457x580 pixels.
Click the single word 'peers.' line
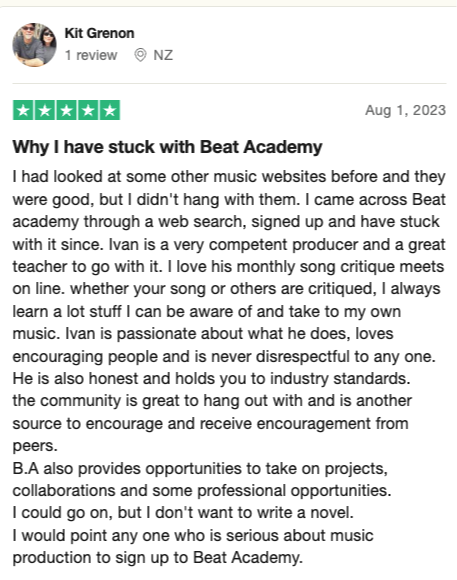pos(35,446)
